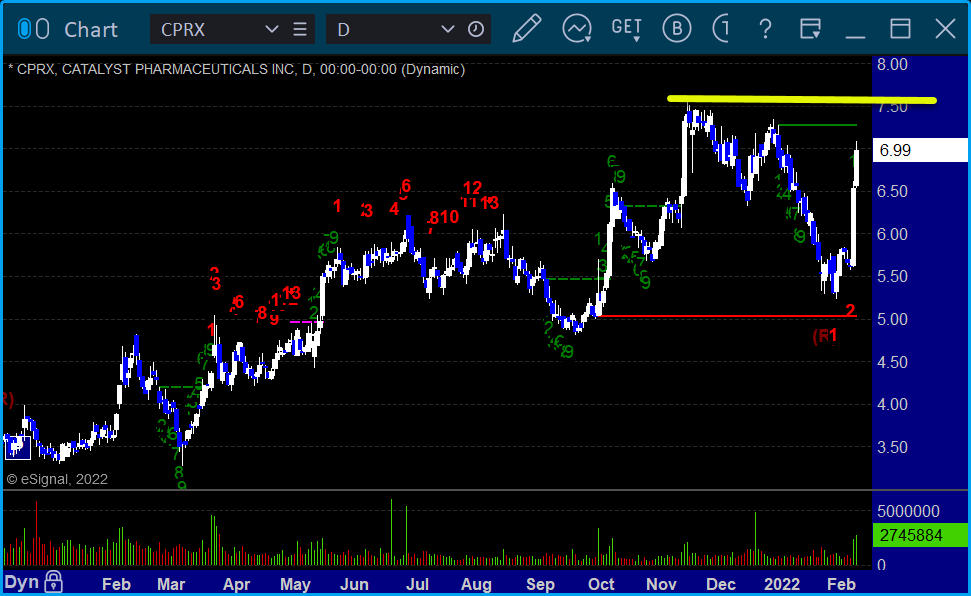Click the 2745884 volume value label

click(920, 535)
